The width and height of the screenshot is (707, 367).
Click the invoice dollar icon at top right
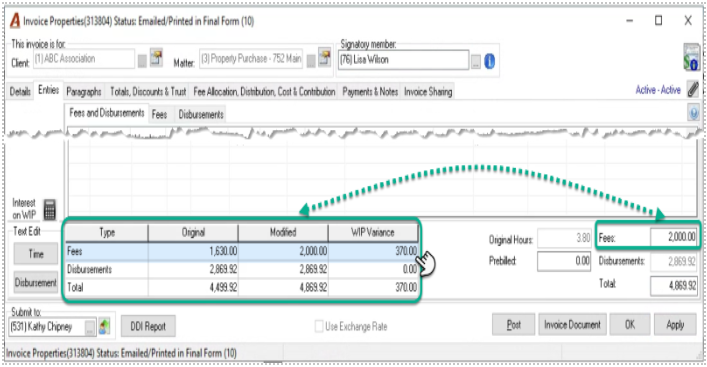[x=691, y=57]
